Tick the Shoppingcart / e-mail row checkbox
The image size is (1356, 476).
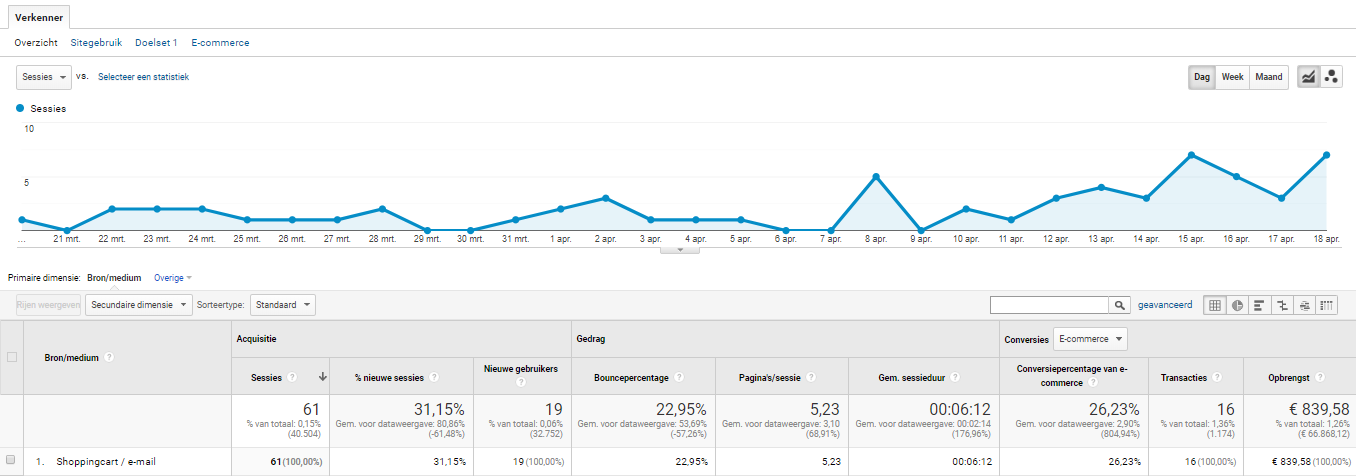point(11,462)
